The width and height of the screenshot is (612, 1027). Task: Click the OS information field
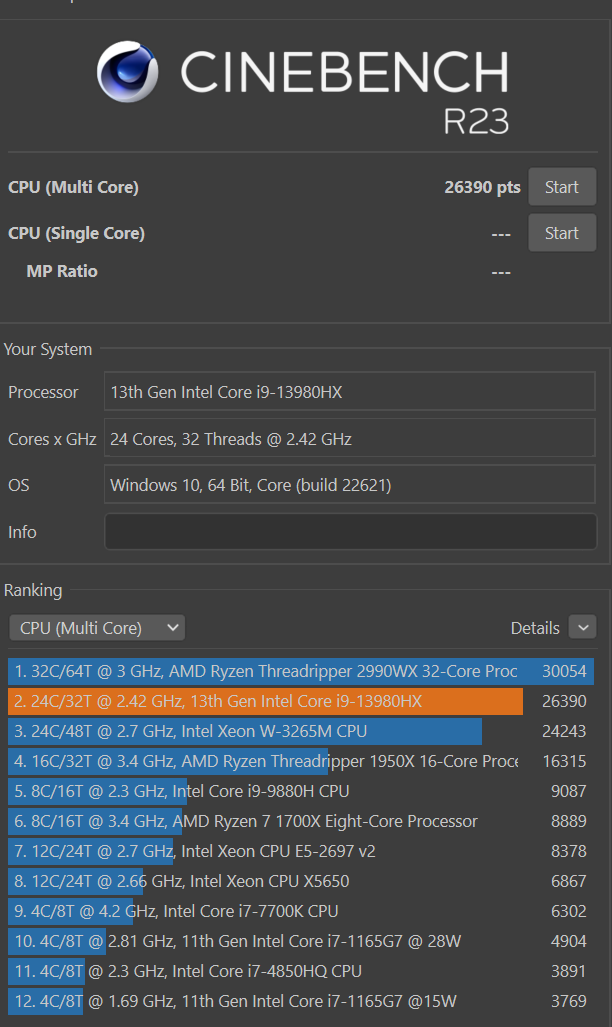point(349,485)
